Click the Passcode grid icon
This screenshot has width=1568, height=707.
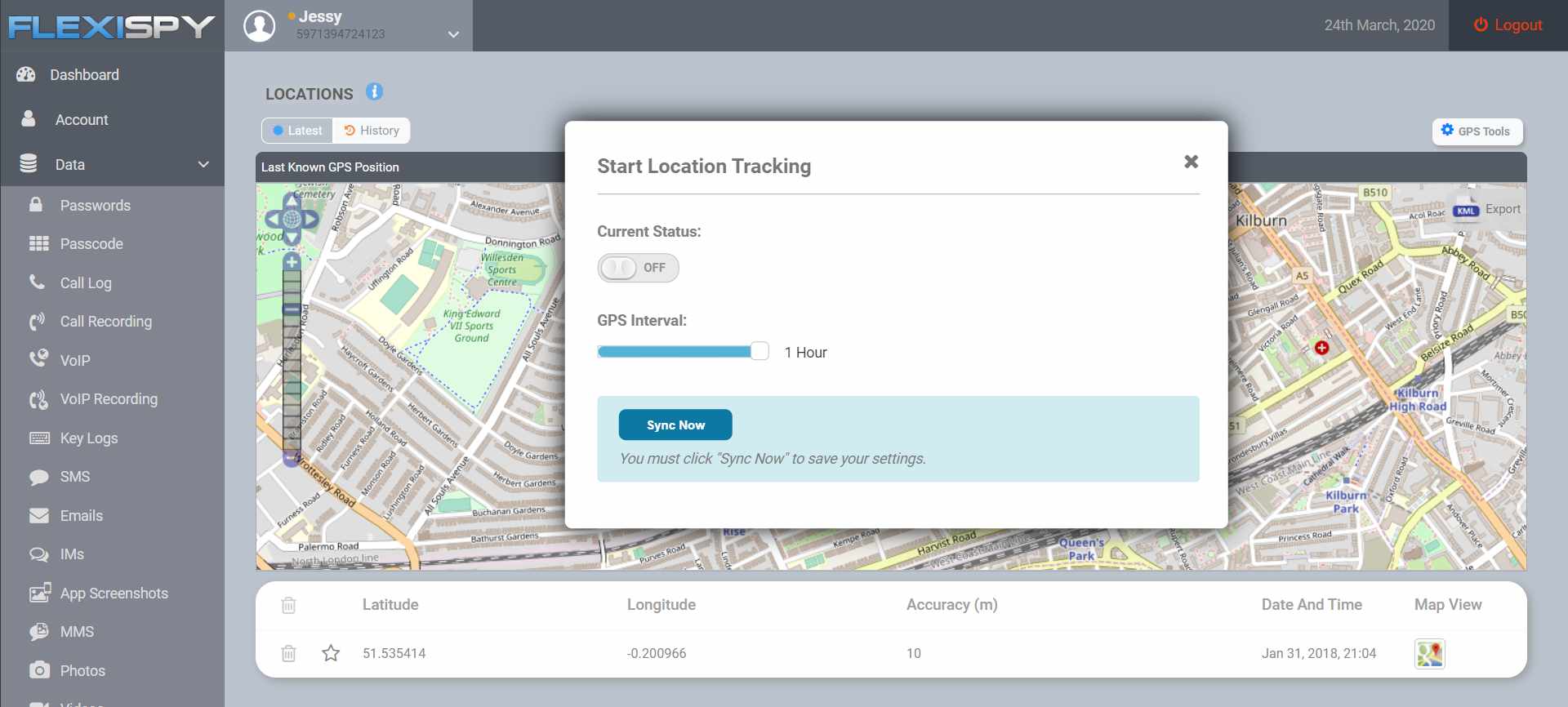click(x=38, y=243)
